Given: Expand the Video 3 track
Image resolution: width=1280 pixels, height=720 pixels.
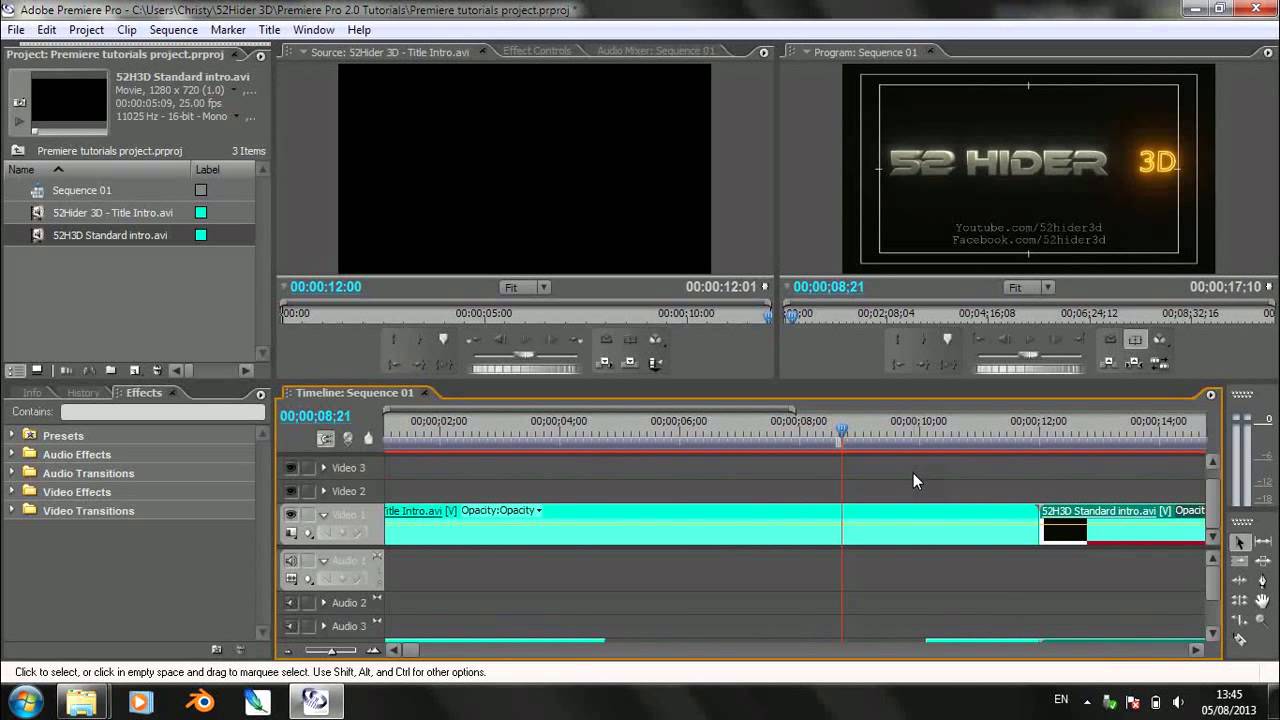Looking at the screenshot, I should point(323,468).
